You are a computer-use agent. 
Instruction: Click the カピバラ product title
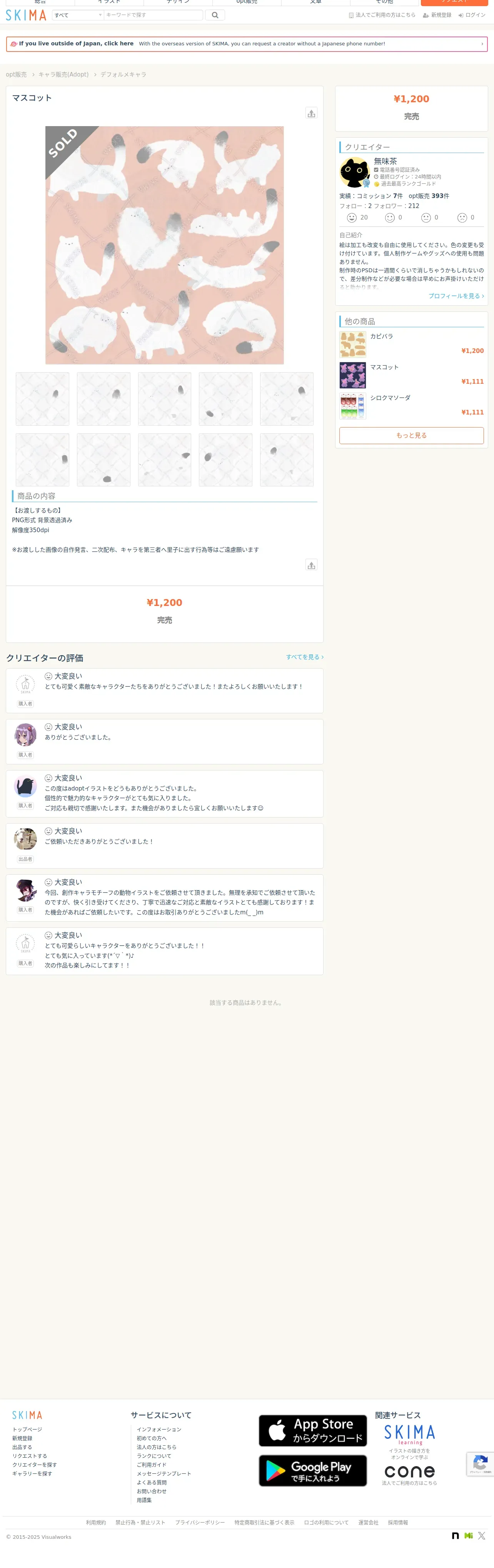tap(381, 336)
